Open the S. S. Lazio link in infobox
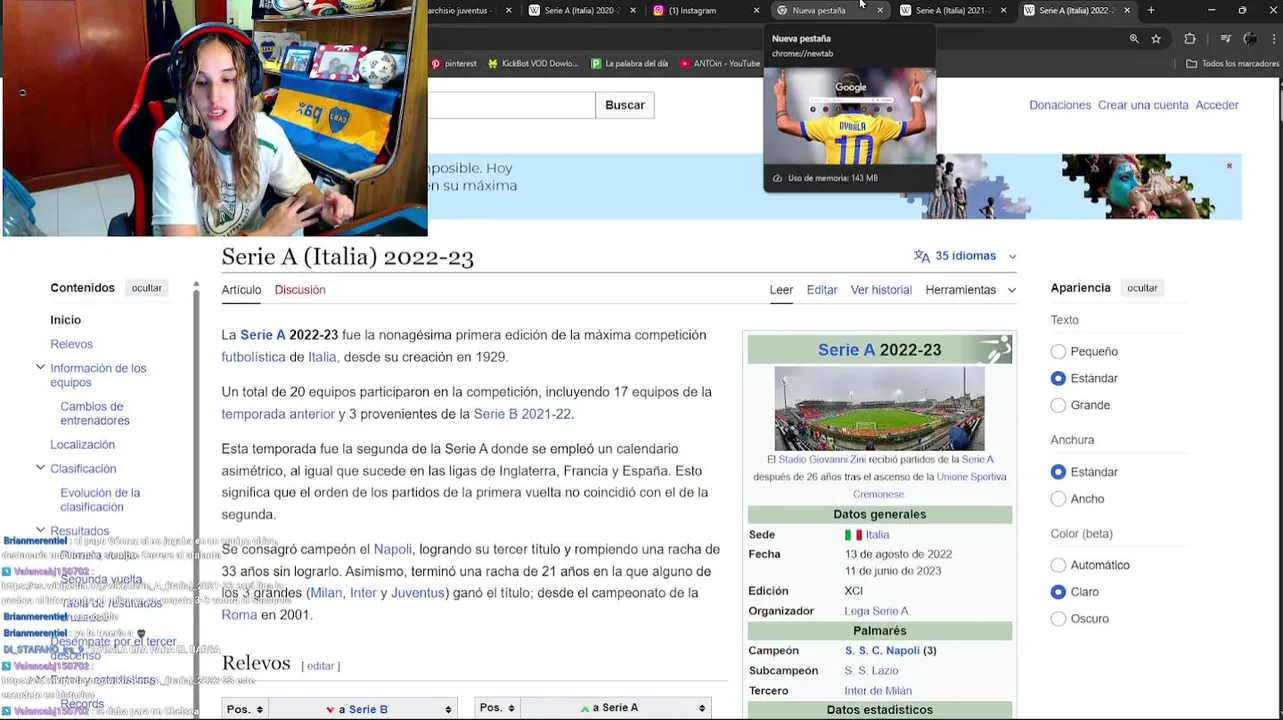Image resolution: width=1283 pixels, height=720 pixels. point(872,671)
